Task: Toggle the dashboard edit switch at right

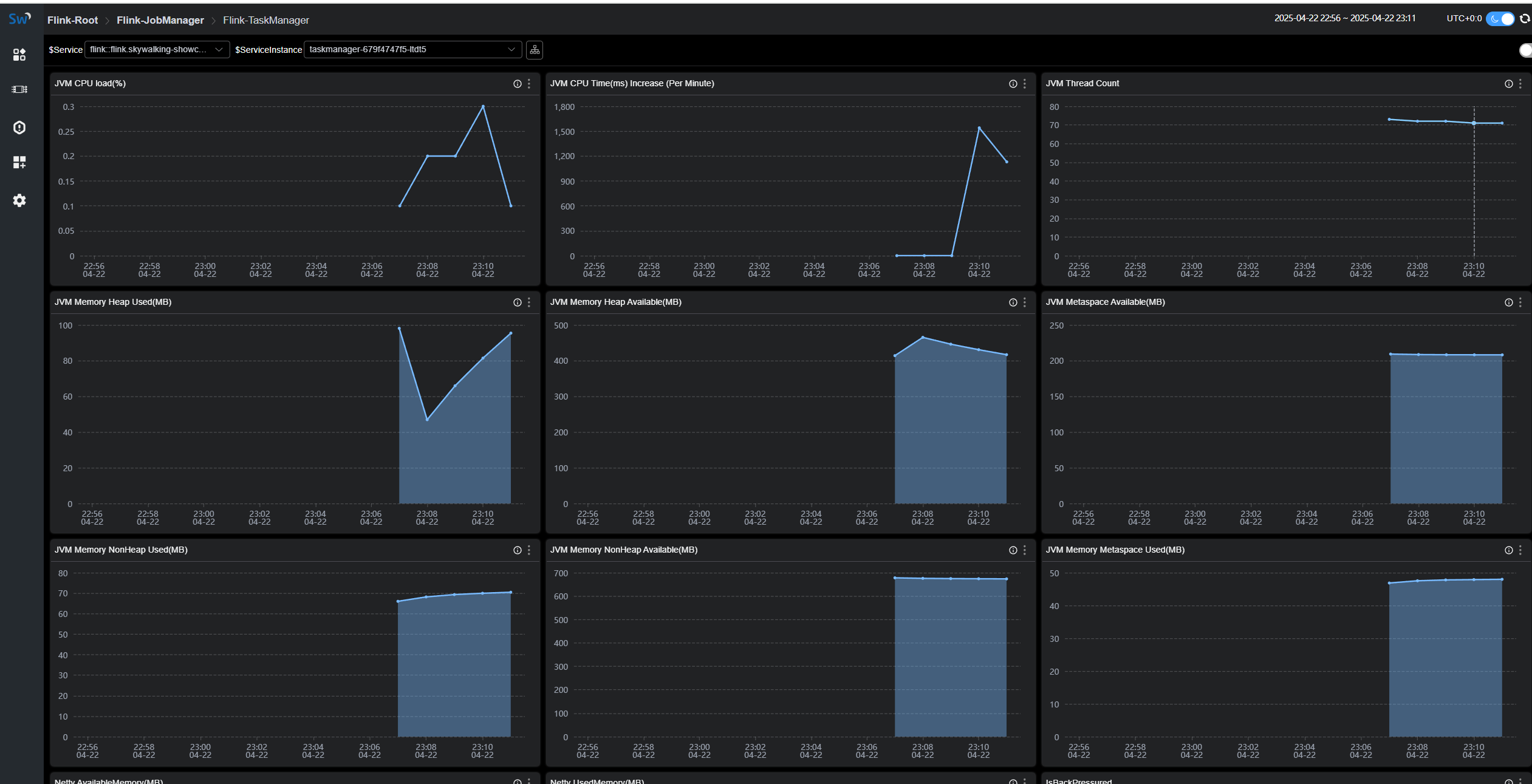Action: click(x=1525, y=50)
